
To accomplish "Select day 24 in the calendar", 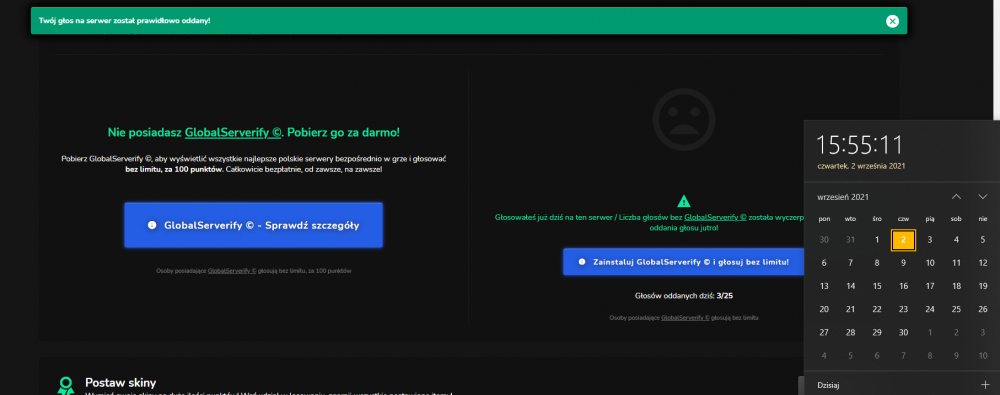I will pyautogui.click(x=930, y=309).
